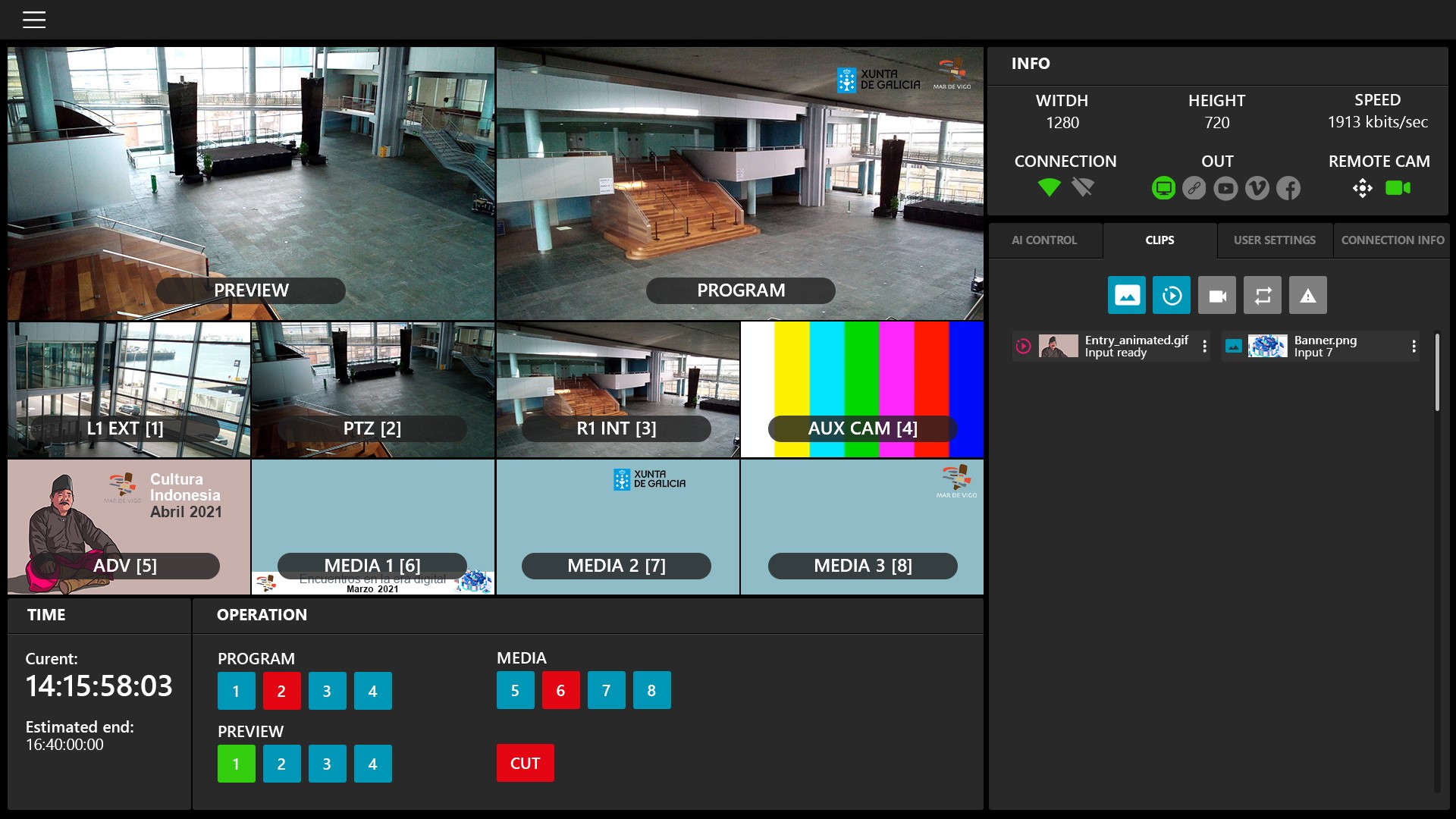The width and height of the screenshot is (1456, 819).
Task: Click the clips panel vertical scrollbar
Action: tap(1436, 373)
